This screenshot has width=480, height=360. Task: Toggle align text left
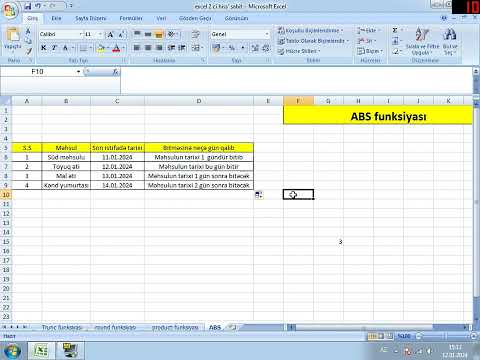(x=137, y=48)
